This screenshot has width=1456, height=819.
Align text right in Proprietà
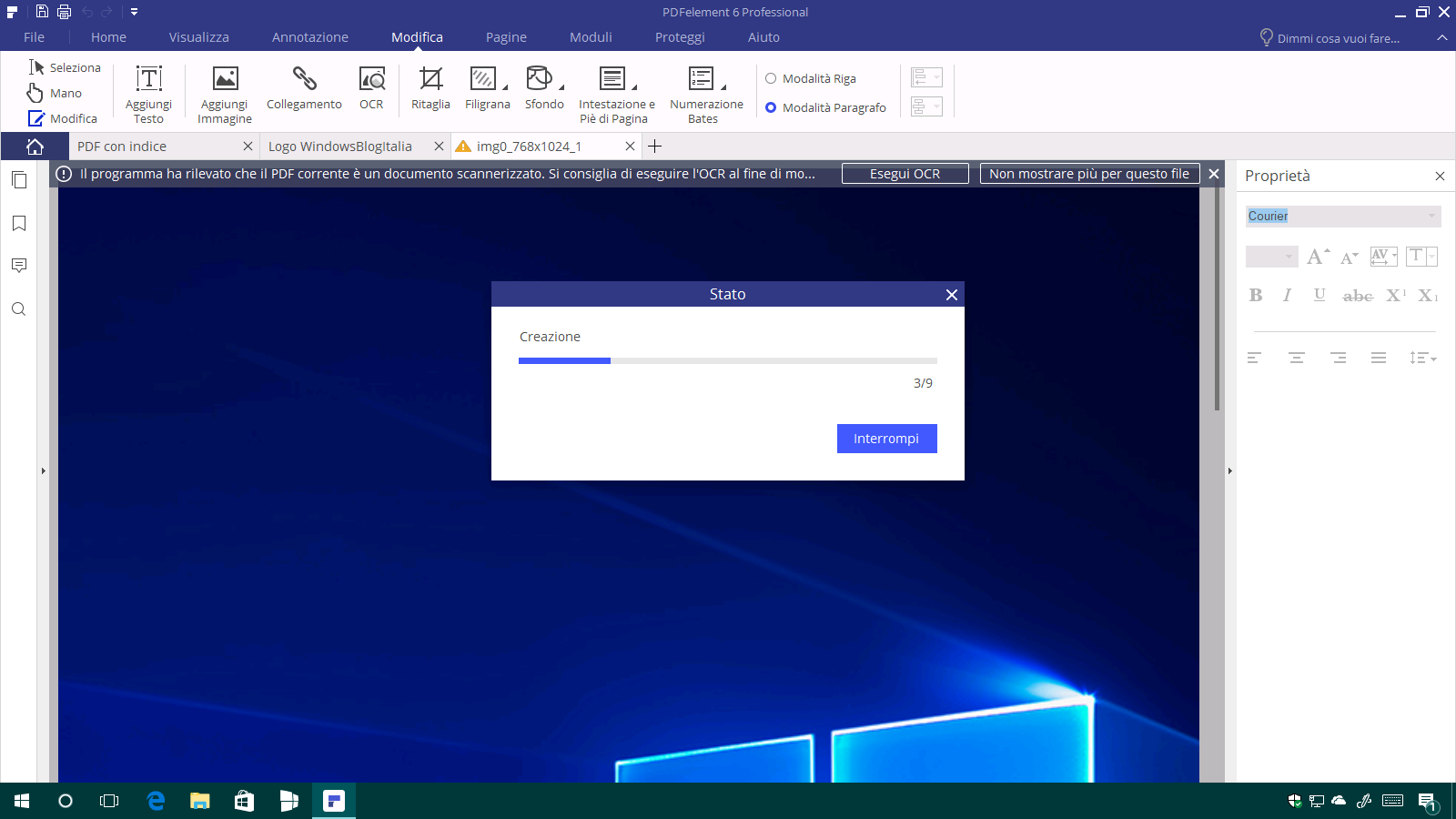pos(1338,358)
